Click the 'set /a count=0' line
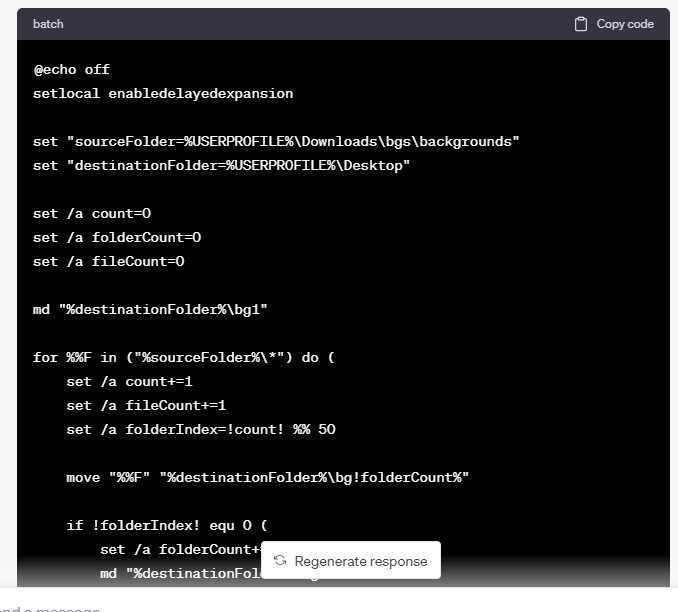The width and height of the screenshot is (678, 612). pyautogui.click(x=92, y=214)
